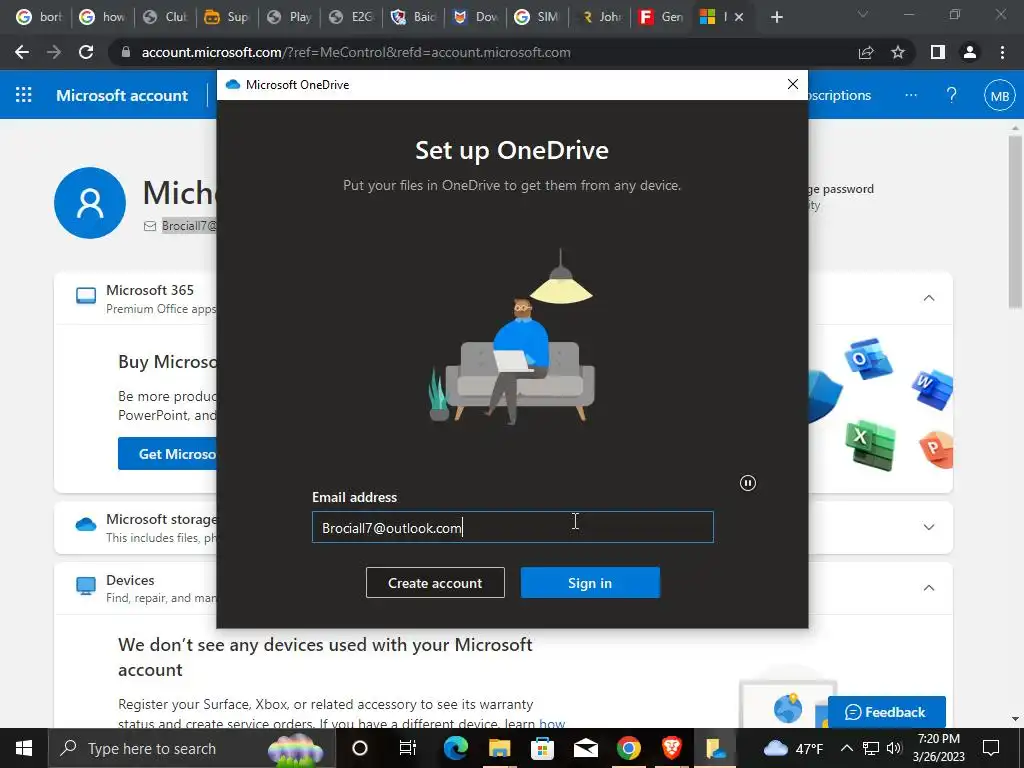The width and height of the screenshot is (1024, 768).
Task: Click the Create account button
Action: tap(435, 583)
